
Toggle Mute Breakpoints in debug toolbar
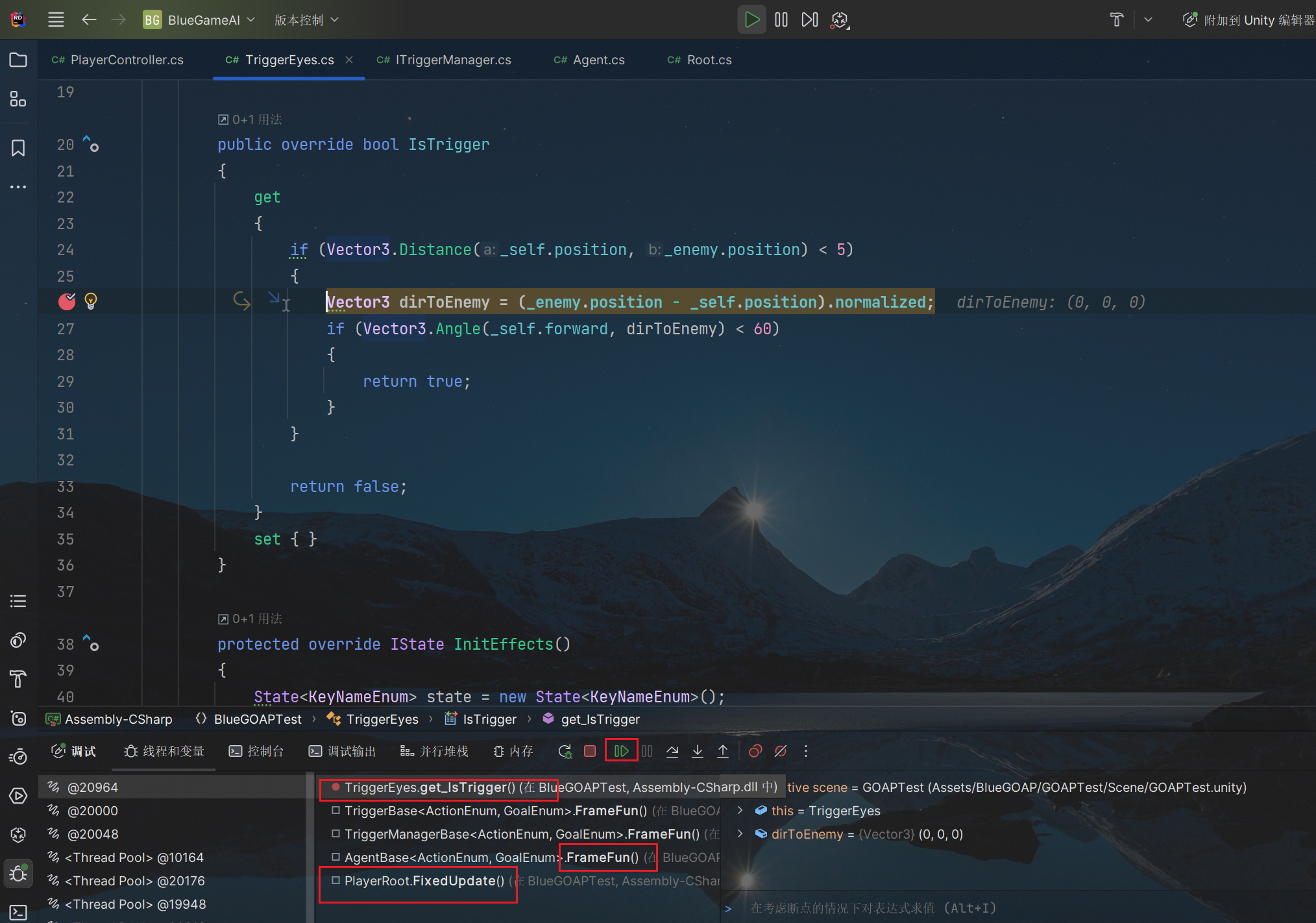coord(781,751)
